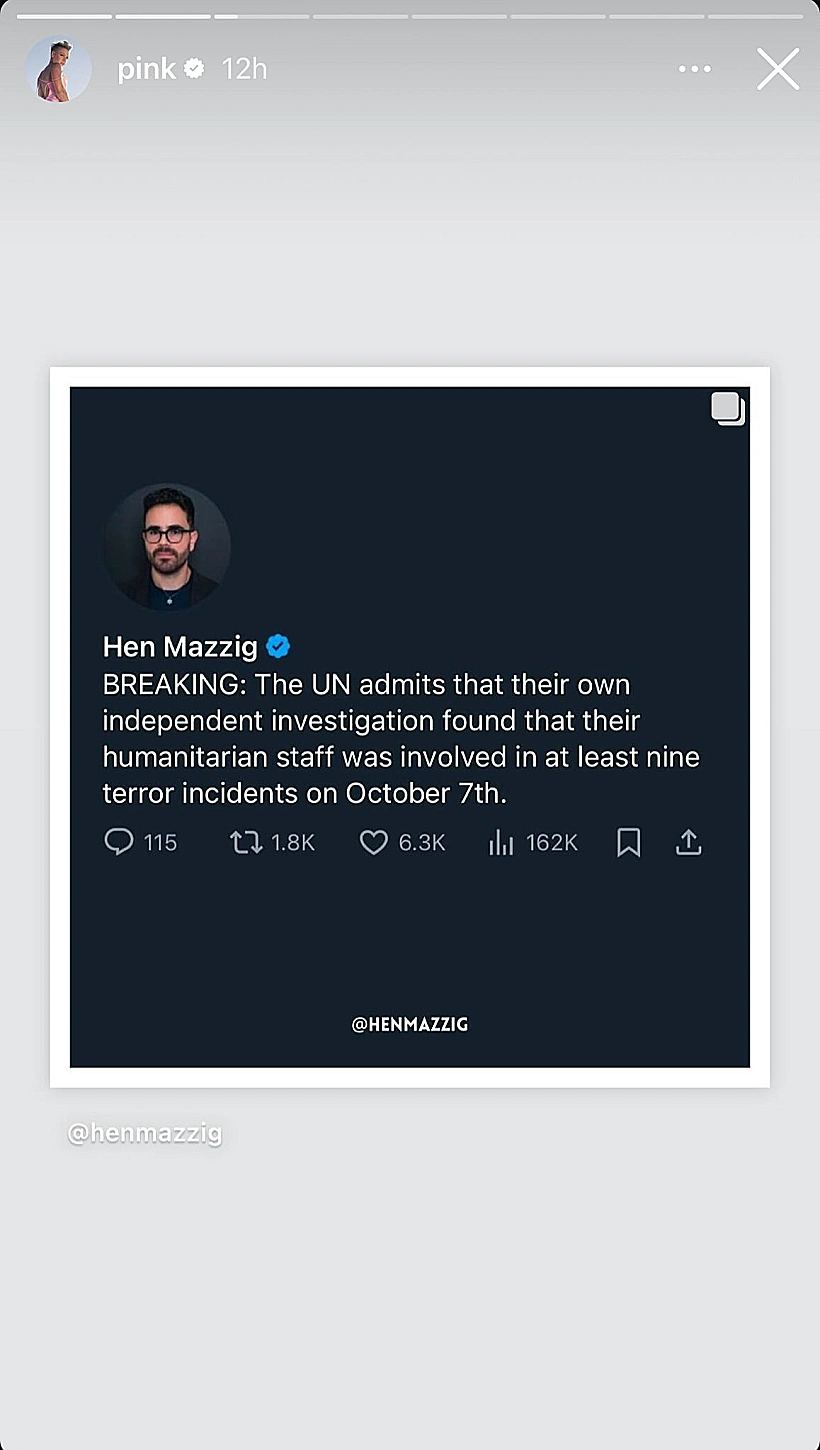Open Hen Mazzig's profile photo
The width and height of the screenshot is (820, 1450).
point(167,547)
